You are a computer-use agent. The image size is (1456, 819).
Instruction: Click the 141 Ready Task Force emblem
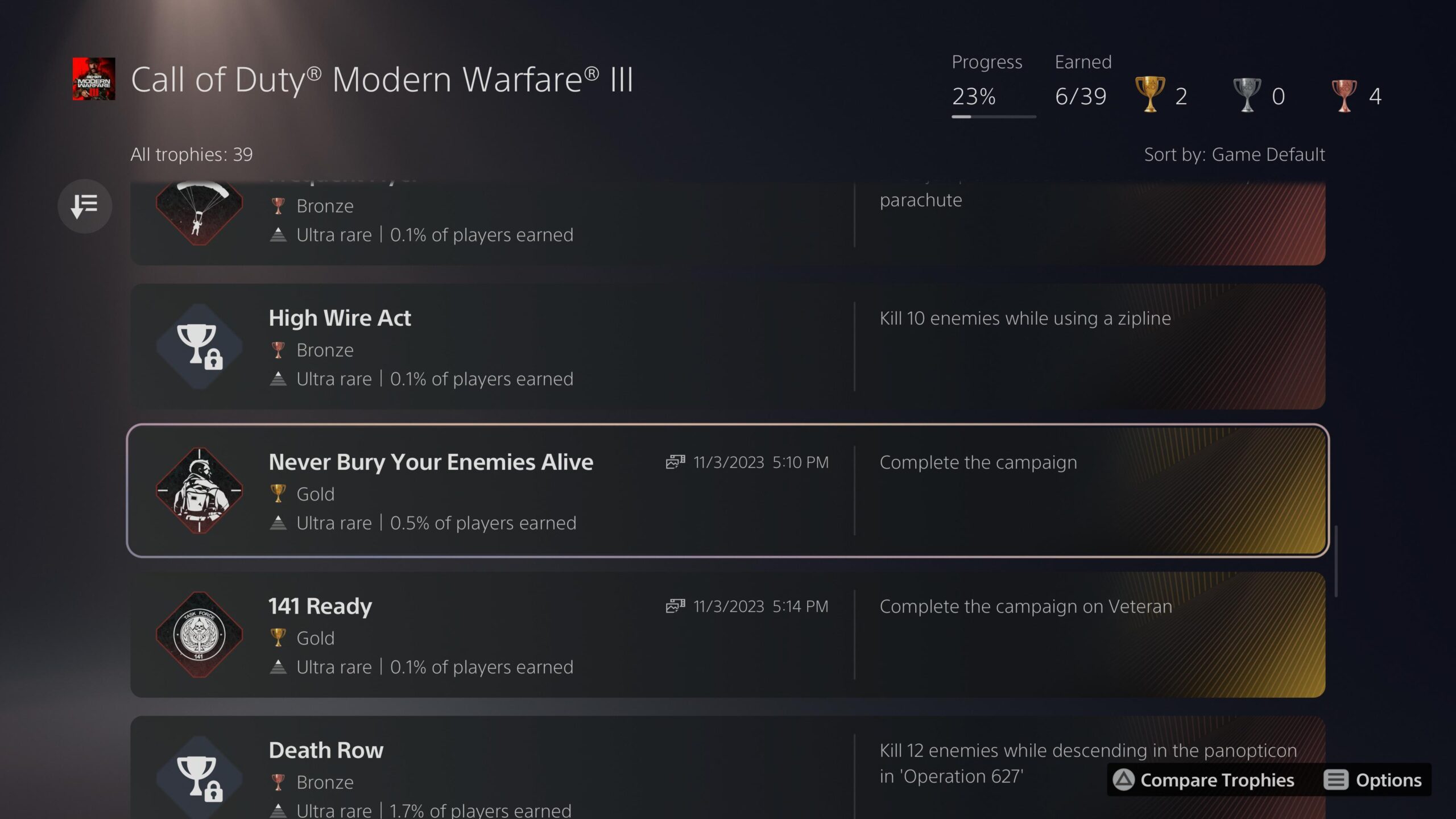(x=199, y=635)
